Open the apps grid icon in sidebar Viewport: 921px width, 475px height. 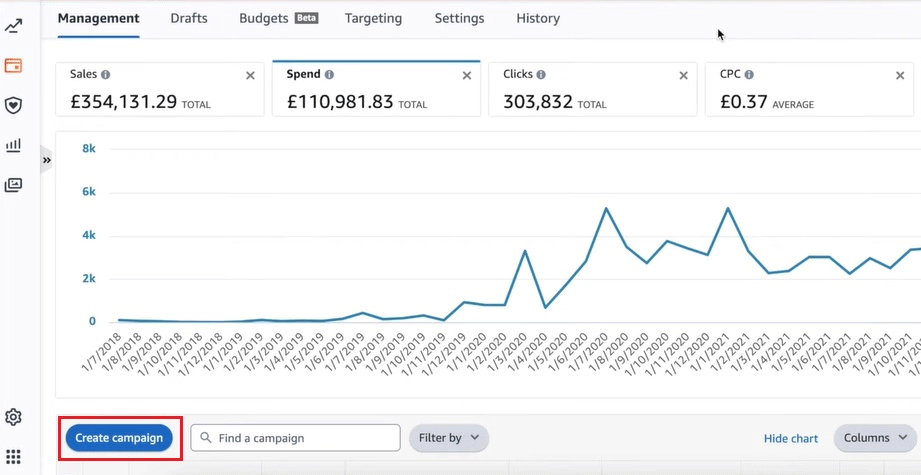click(x=14, y=457)
